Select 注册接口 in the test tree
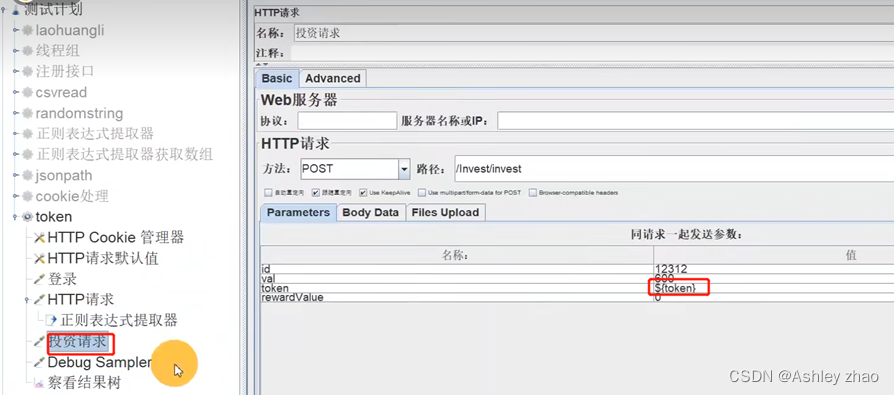 65,71
